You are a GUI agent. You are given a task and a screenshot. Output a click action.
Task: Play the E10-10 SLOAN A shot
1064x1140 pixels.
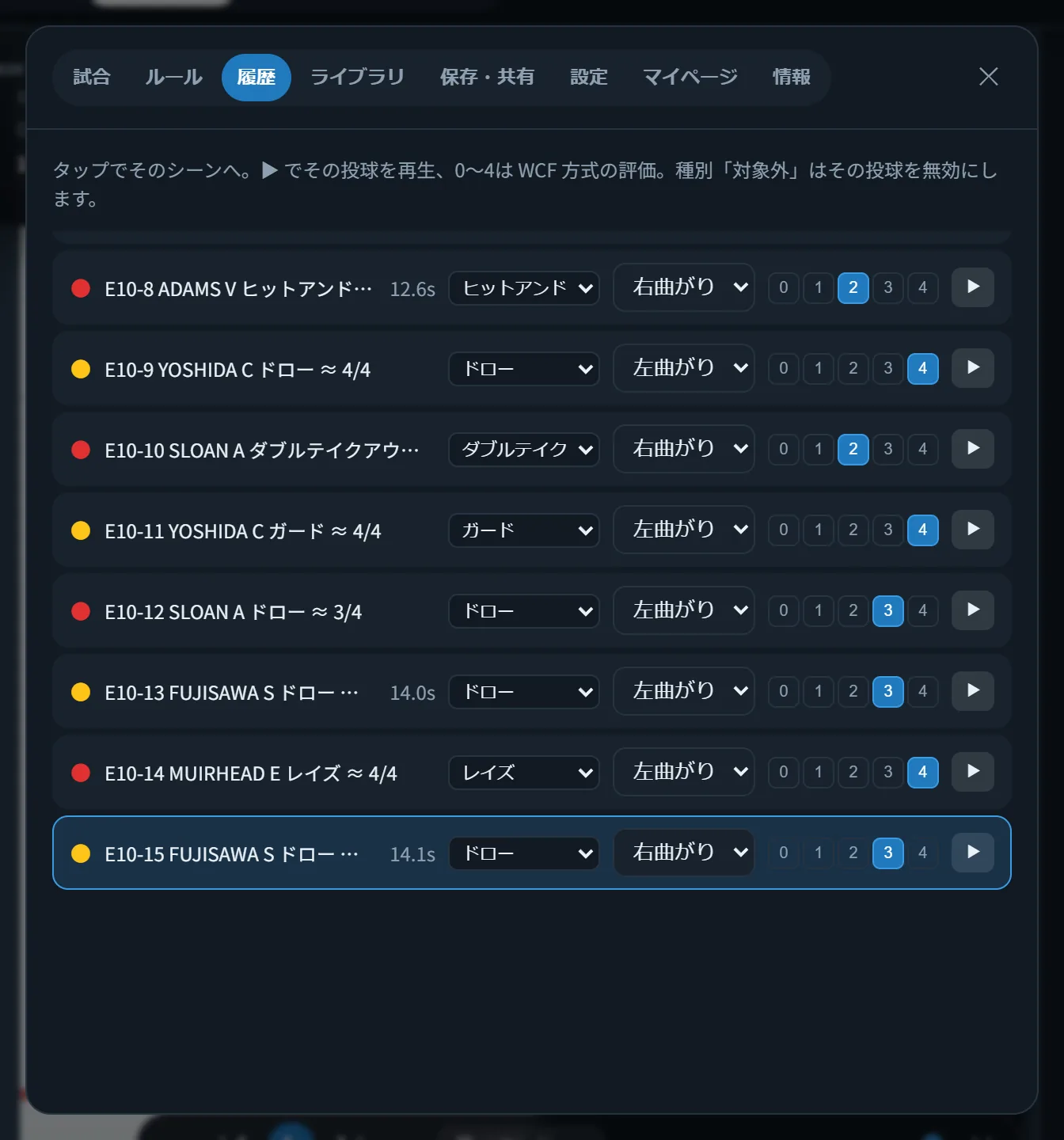click(x=972, y=449)
